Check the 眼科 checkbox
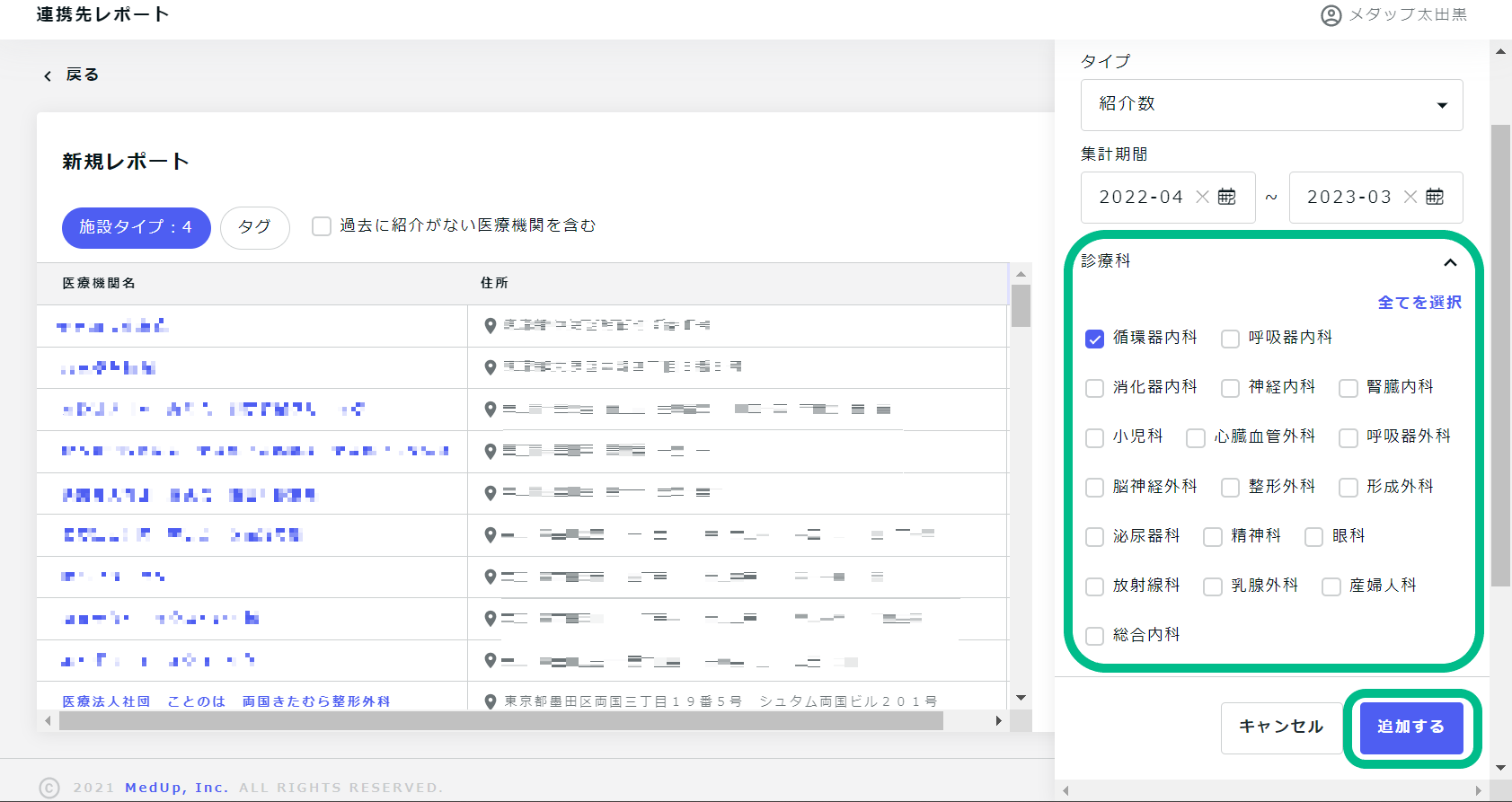This screenshot has width=1512, height=802. point(1313,537)
